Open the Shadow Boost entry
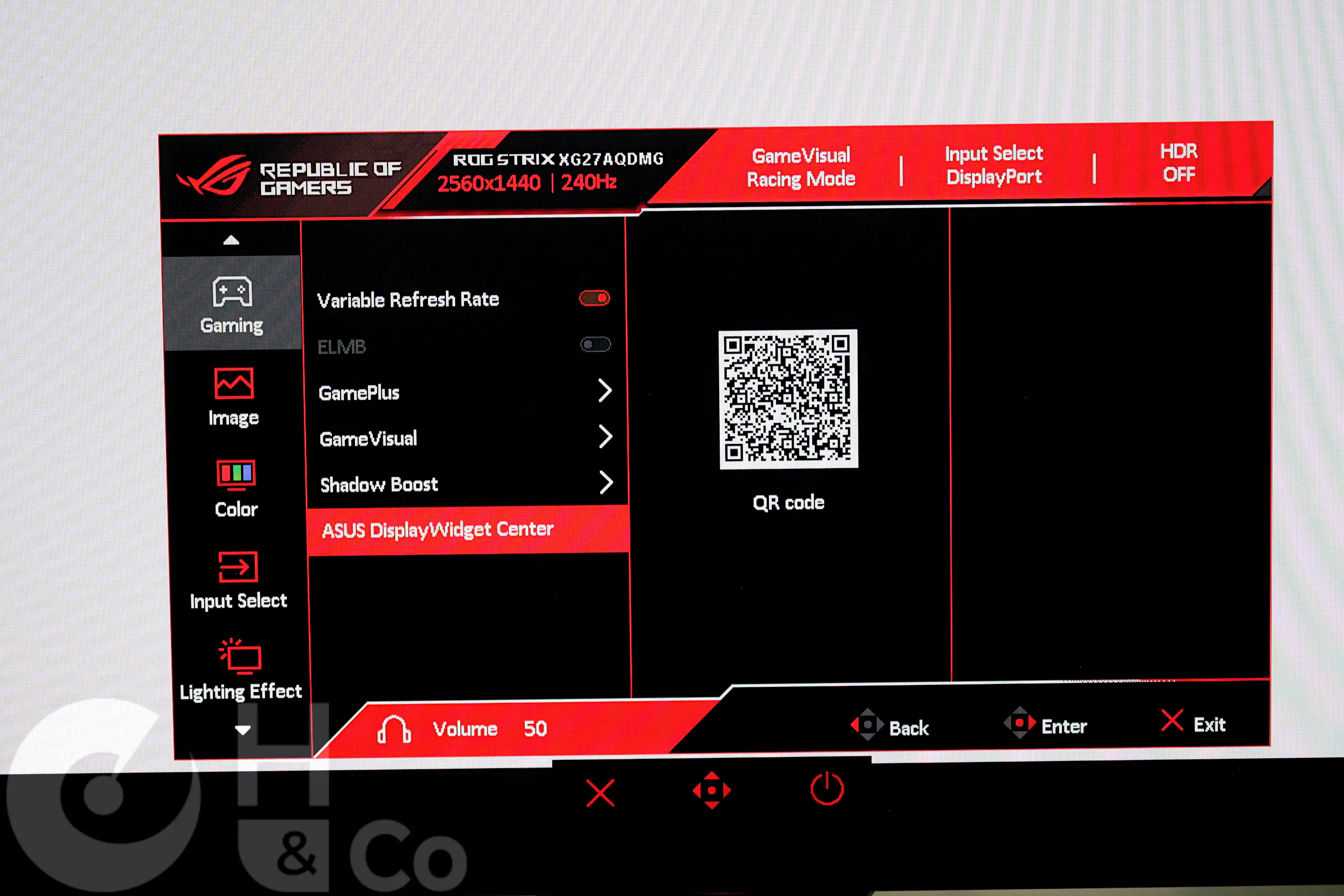This screenshot has width=1344, height=896. tap(467, 485)
